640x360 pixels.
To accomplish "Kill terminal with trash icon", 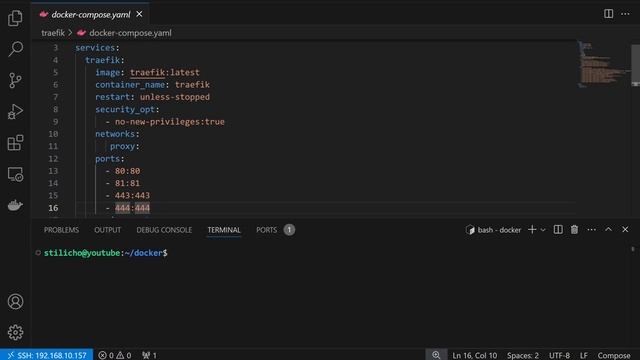I will click(x=574, y=230).
